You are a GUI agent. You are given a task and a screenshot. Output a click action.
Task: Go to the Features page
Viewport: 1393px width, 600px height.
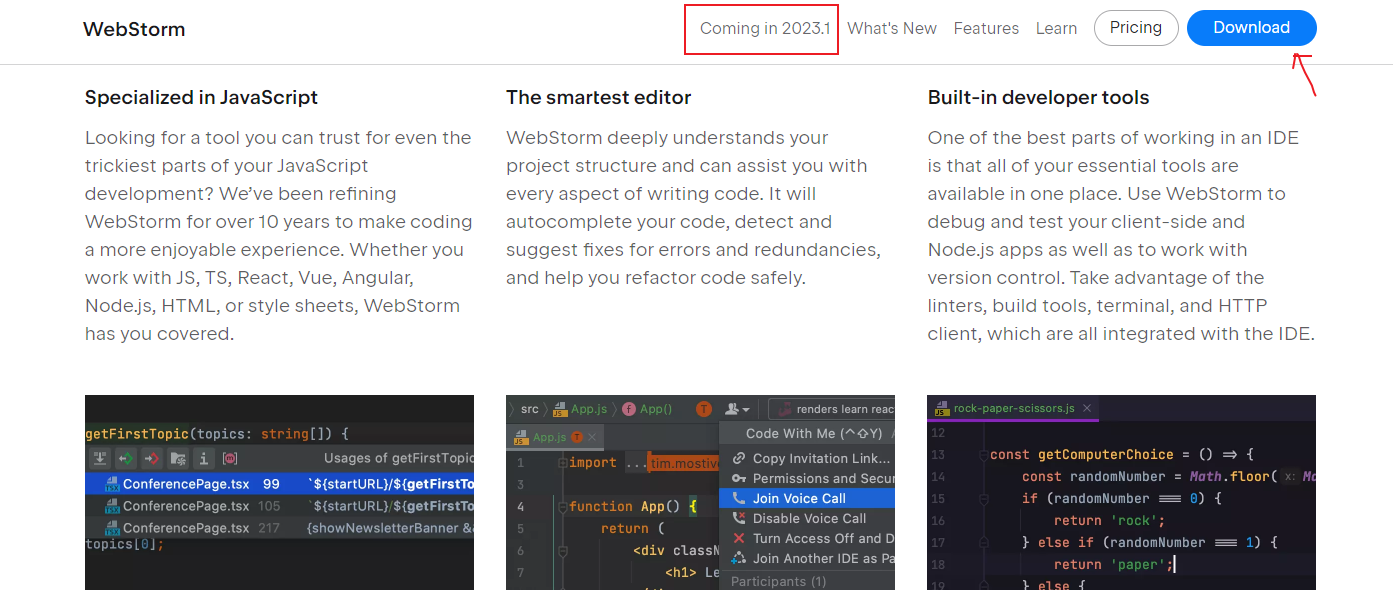[986, 28]
